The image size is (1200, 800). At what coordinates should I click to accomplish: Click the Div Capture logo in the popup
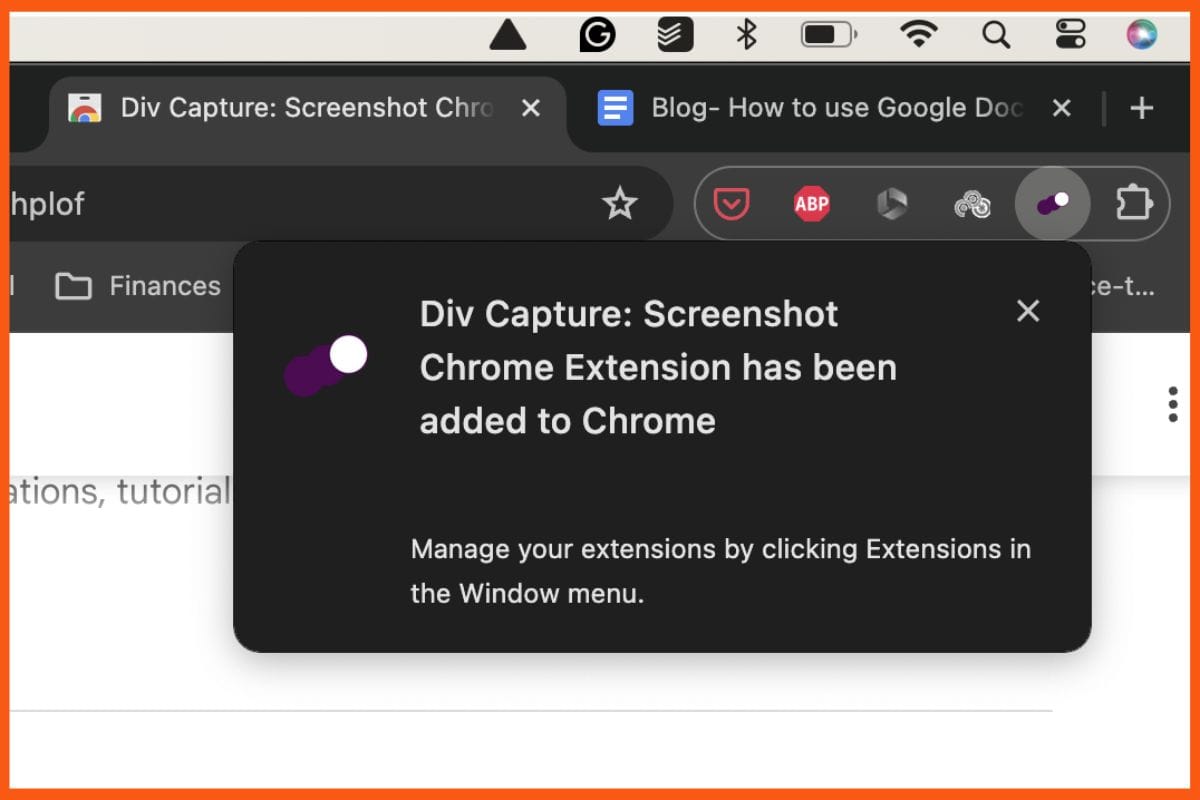pyautogui.click(x=326, y=365)
